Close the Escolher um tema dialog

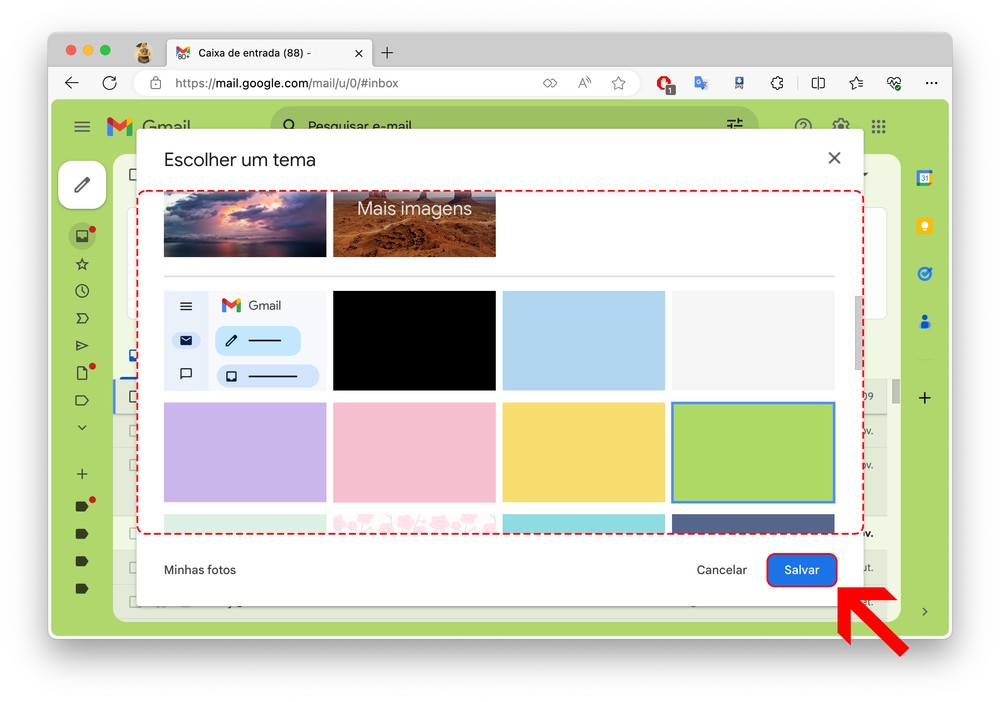(x=834, y=158)
